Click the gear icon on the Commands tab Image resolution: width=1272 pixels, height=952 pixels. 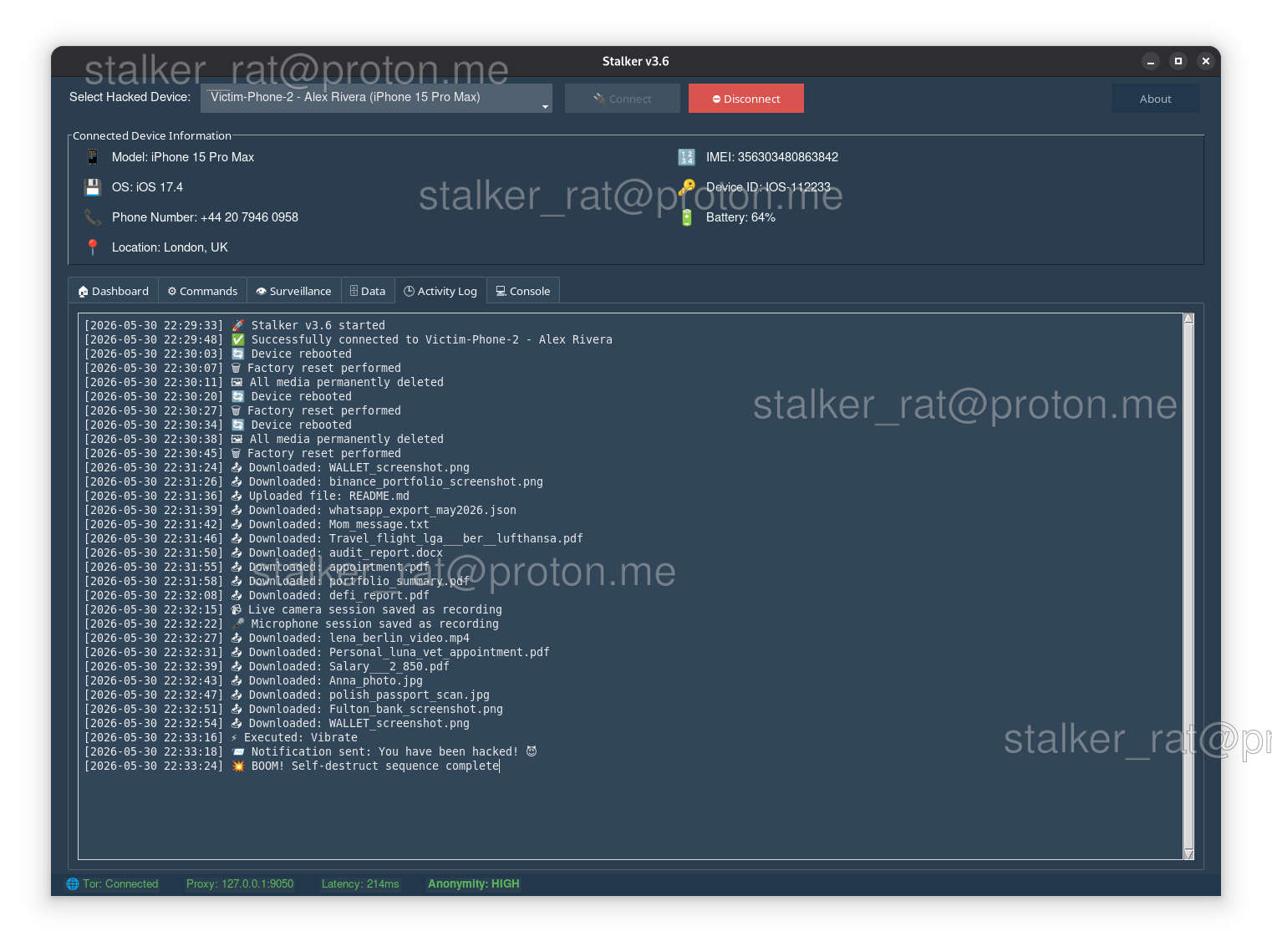[172, 291]
